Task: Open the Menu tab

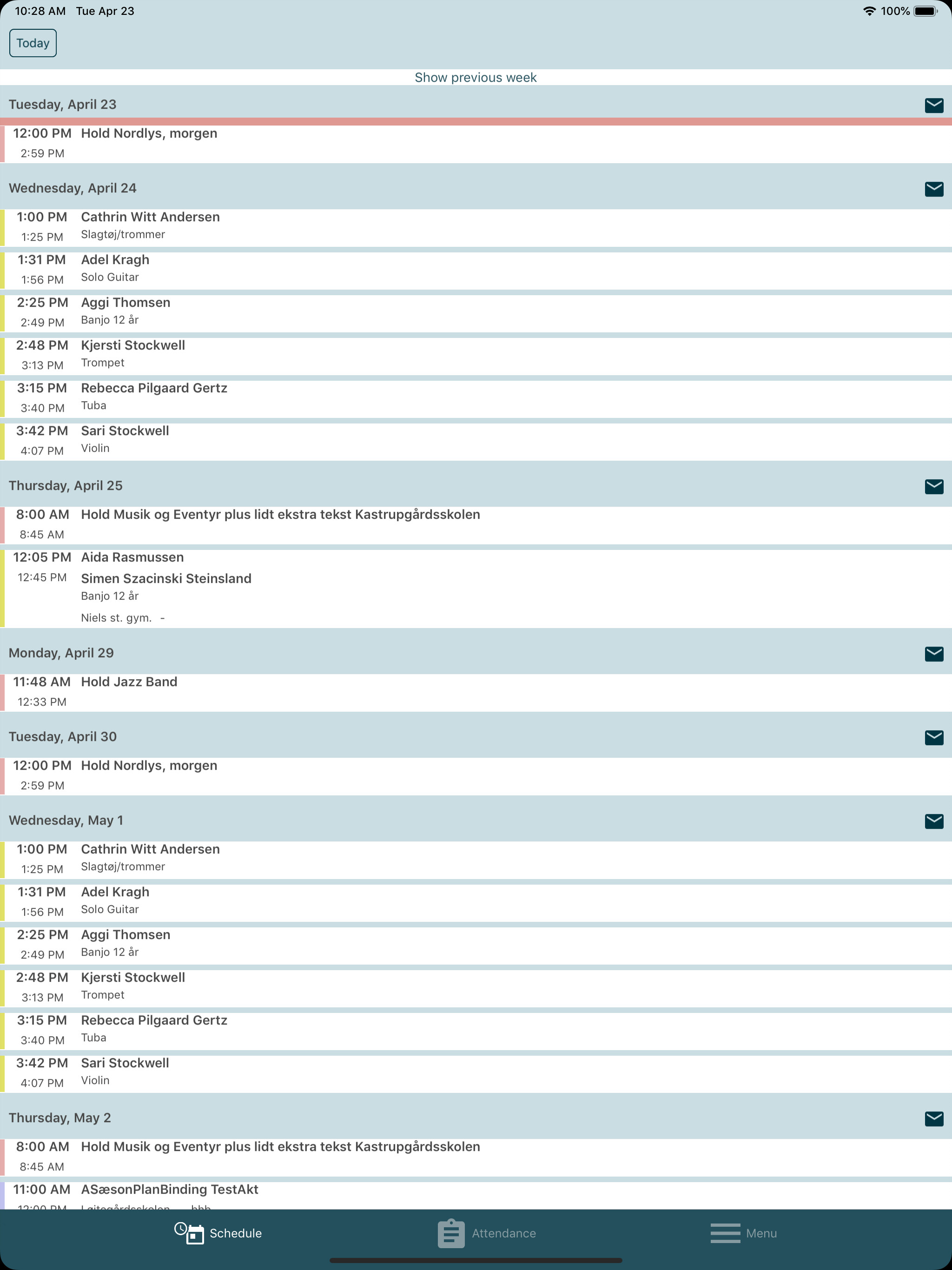Action: (744, 1233)
